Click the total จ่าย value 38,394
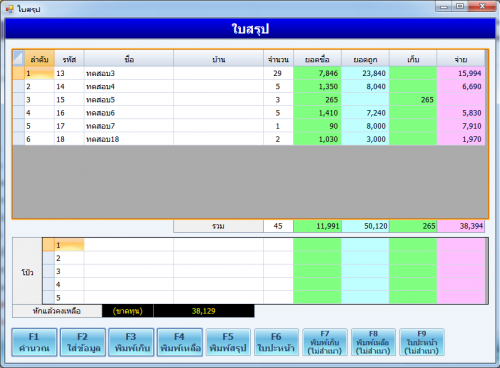 click(461, 226)
